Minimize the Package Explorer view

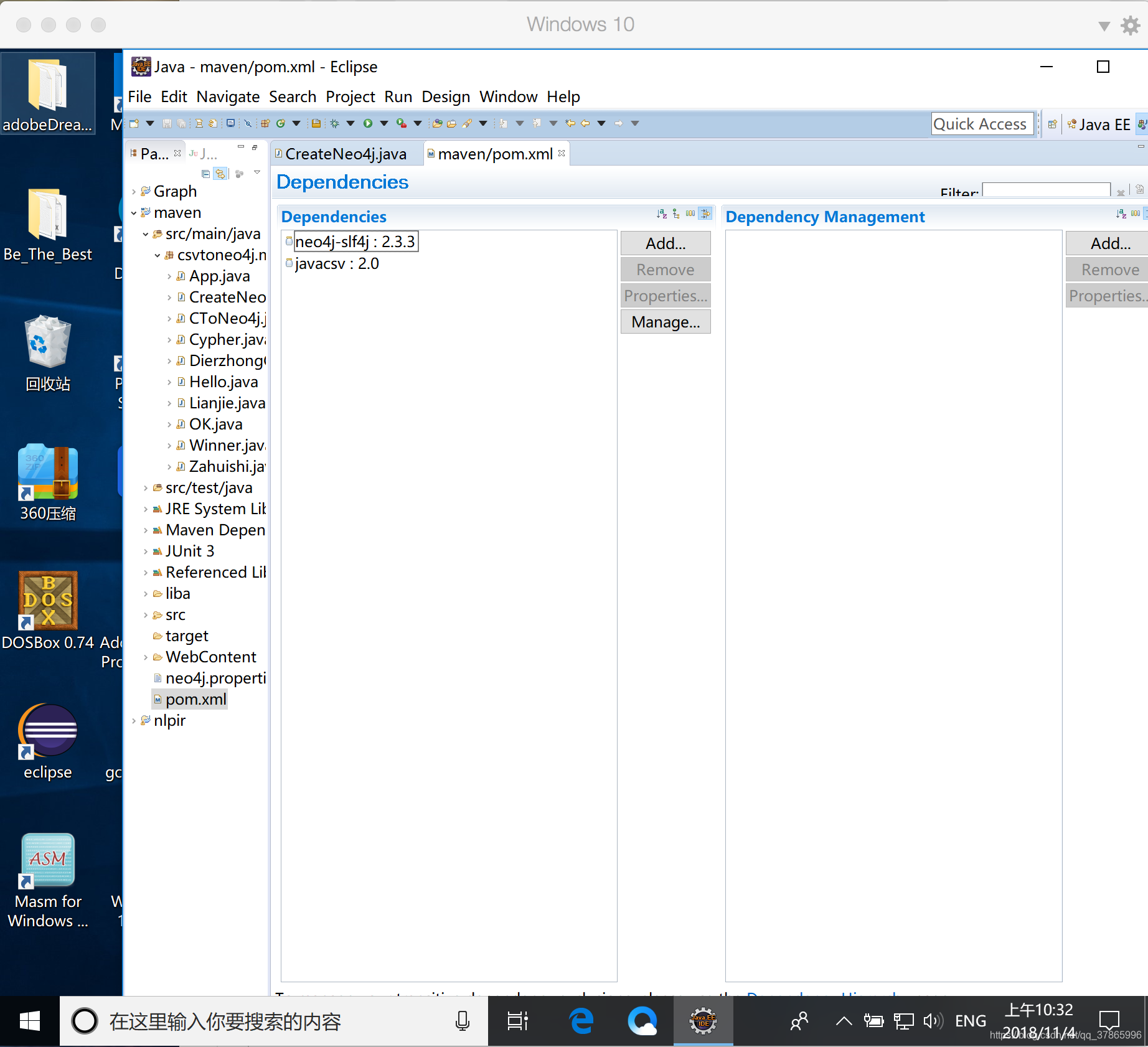click(240, 148)
